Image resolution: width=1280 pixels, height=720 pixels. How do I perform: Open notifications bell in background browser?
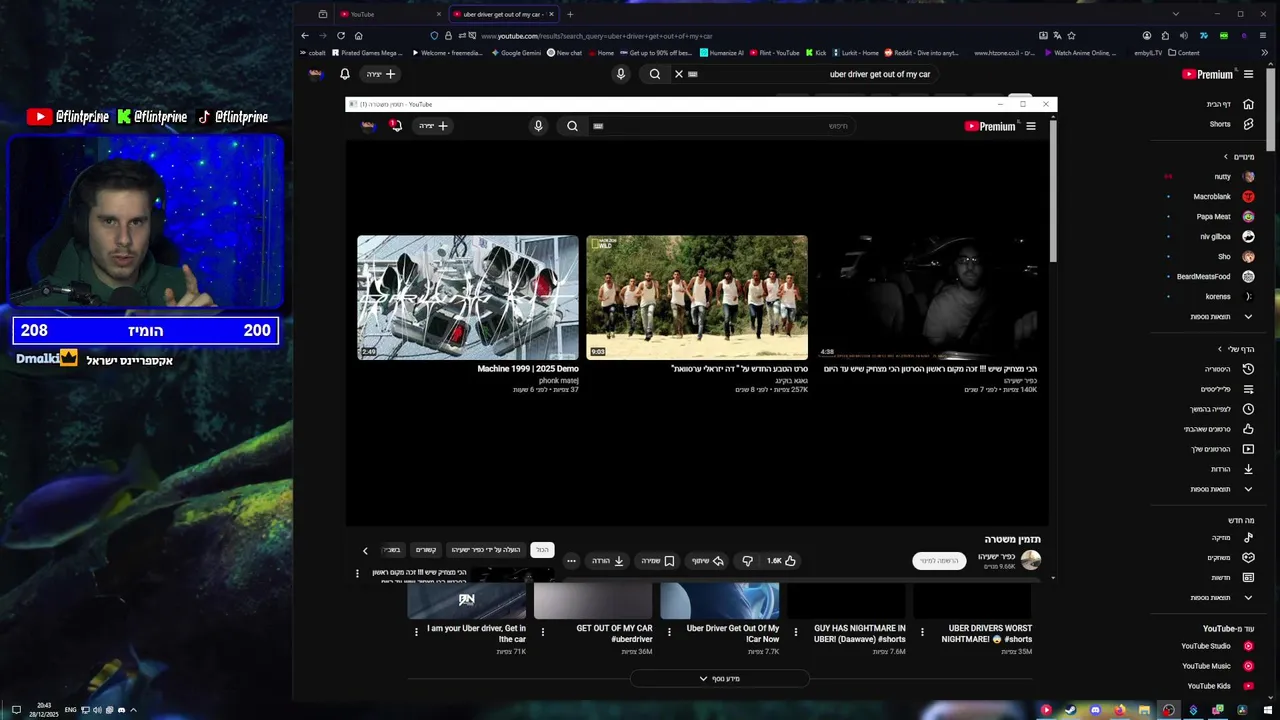tap(345, 74)
